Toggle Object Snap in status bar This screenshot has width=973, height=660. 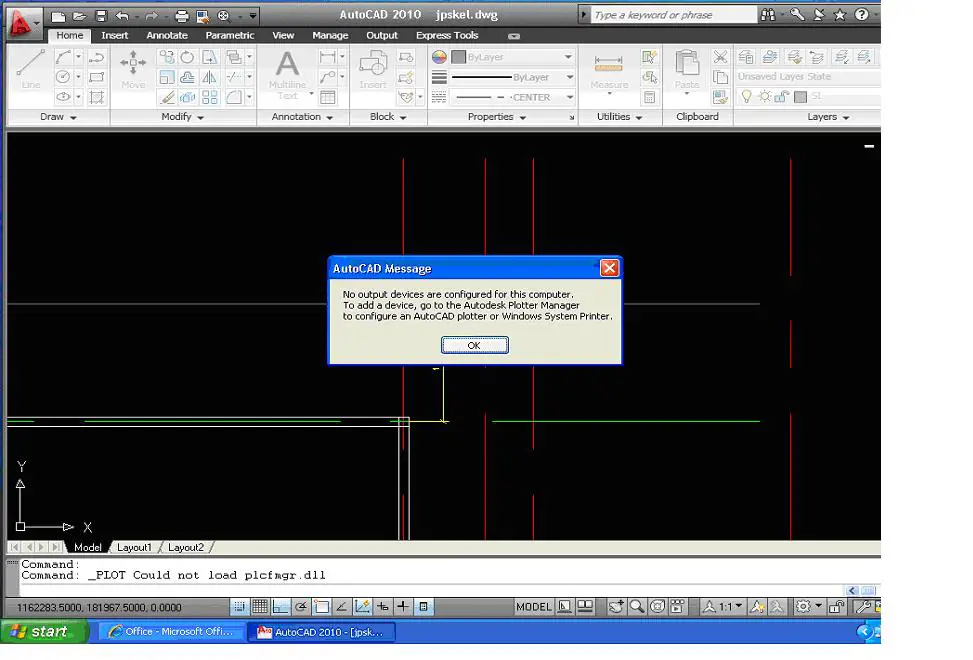click(321, 606)
